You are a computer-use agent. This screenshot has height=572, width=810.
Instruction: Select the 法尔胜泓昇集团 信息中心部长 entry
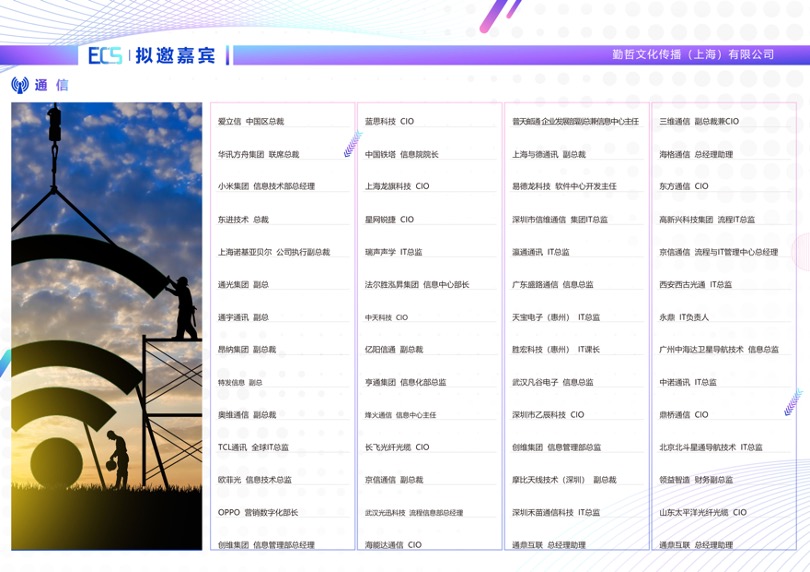click(x=417, y=284)
